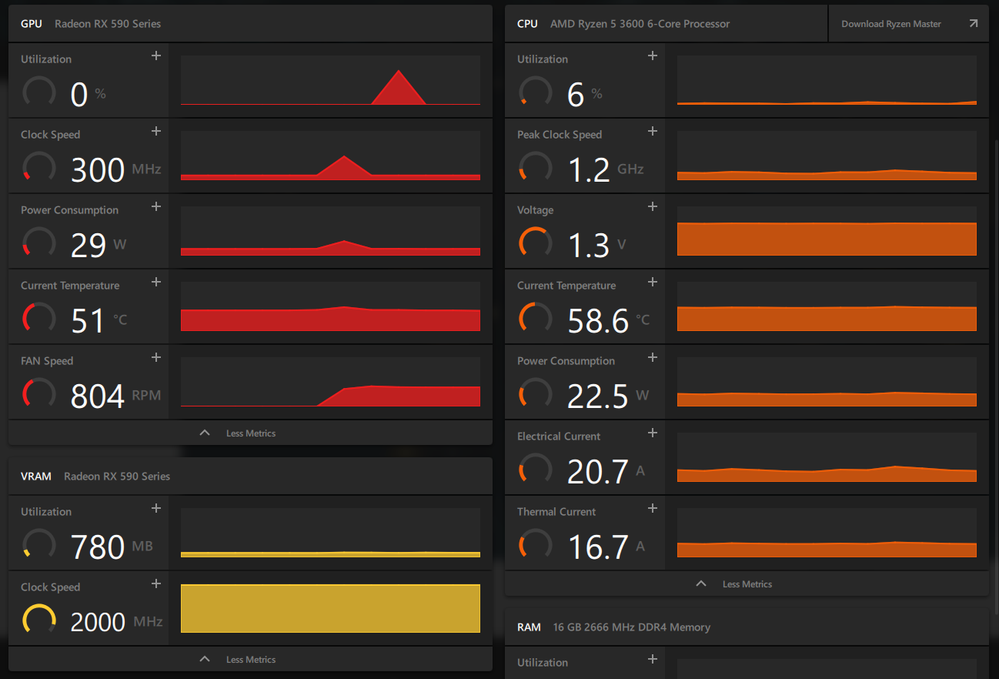
Task: Click the 1.2 GHz peak clock value
Action: point(605,169)
